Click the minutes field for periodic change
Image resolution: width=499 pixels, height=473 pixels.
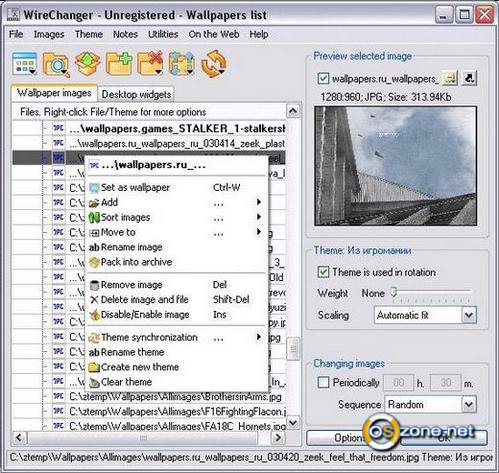pyautogui.click(x=446, y=383)
